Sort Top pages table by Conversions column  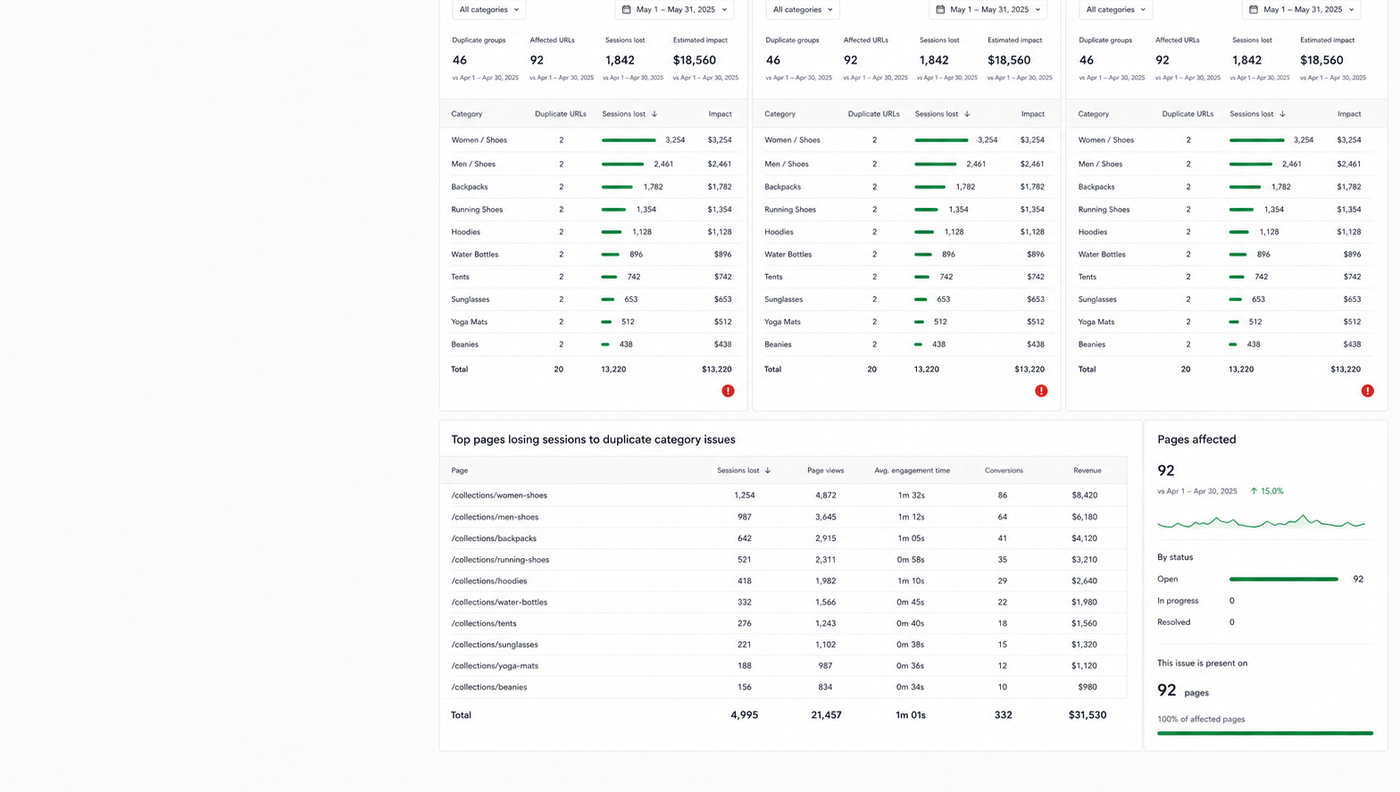pos(1004,470)
